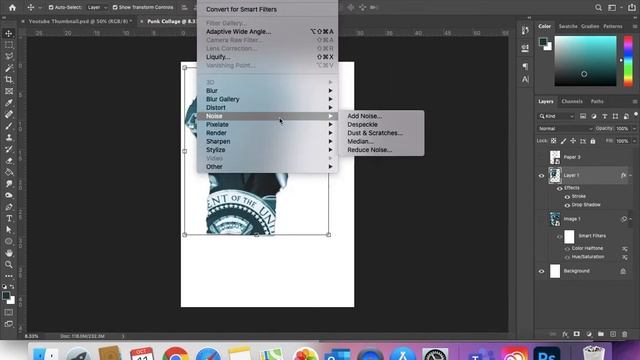The height and width of the screenshot is (360, 640).
Task: Collapse Layer 1 effects list arrow
Action: click(x=631, y=176)
